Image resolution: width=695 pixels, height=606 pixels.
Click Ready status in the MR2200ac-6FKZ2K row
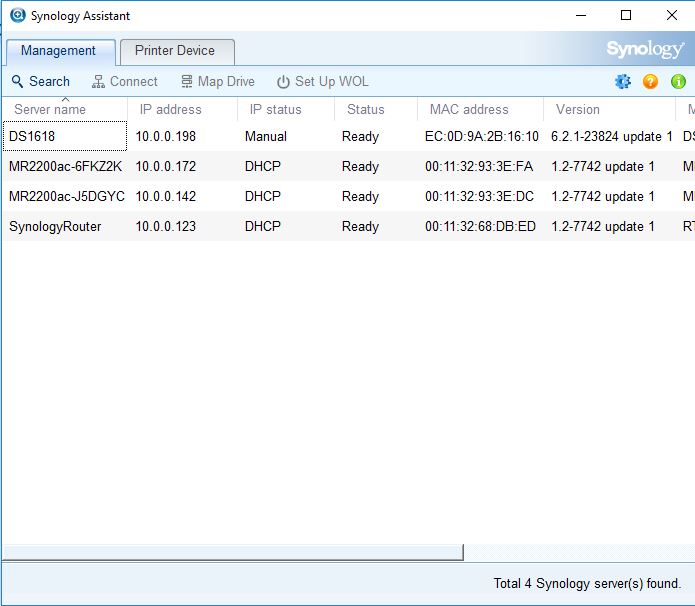point(360,167)
